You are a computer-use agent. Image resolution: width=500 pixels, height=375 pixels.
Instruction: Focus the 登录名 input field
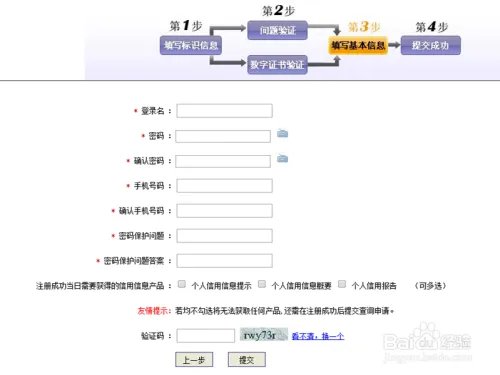(224, 111)
